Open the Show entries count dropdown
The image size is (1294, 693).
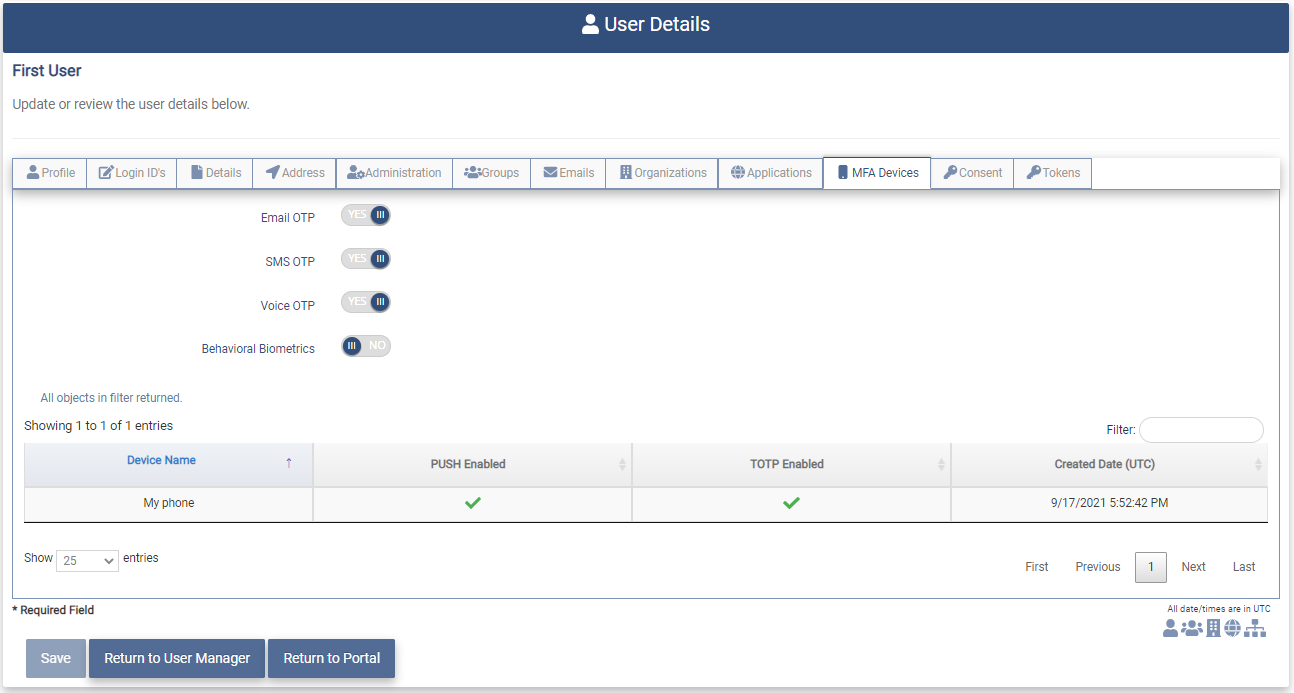tap(87, 560)
